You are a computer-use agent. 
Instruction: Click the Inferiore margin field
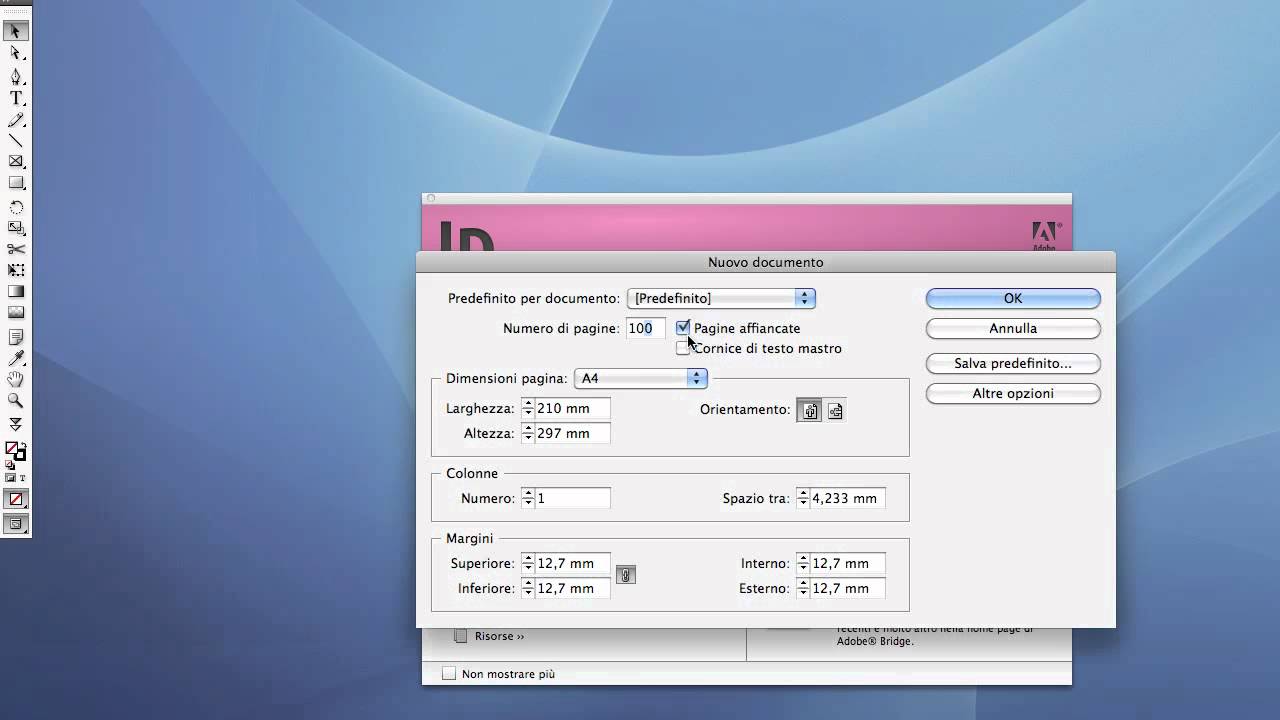click(x=573, y=588)
